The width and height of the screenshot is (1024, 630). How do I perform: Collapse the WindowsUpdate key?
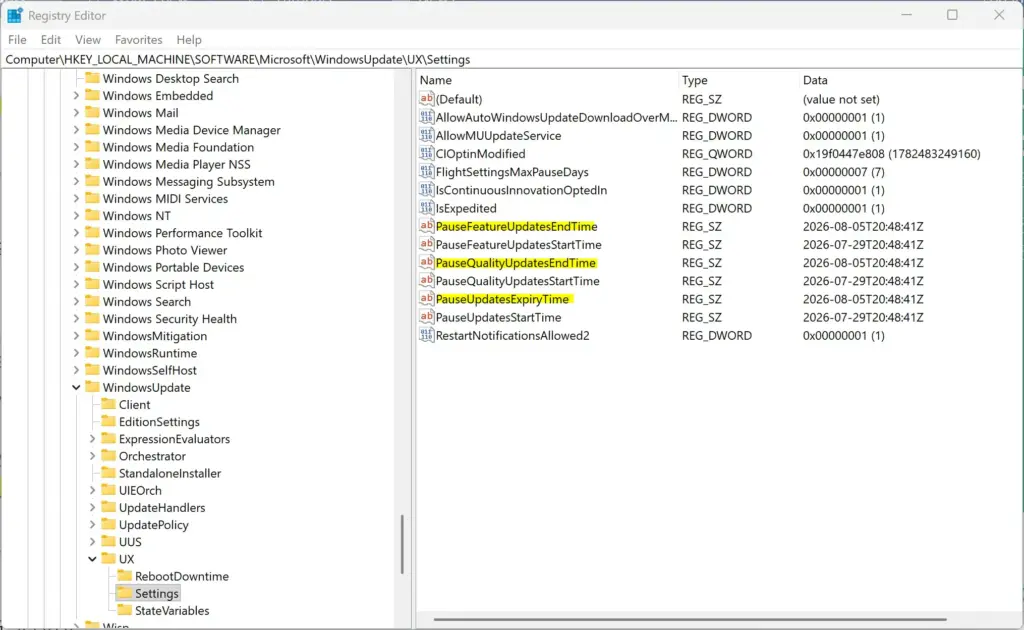(76, 387)
